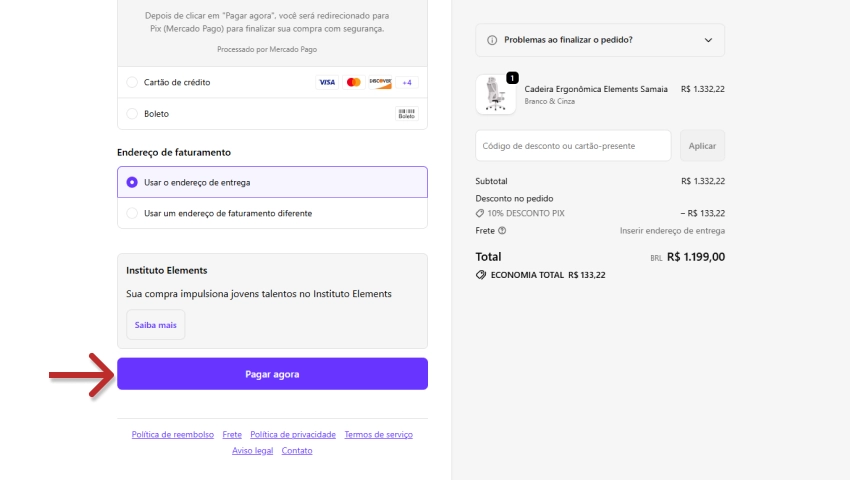Choose Usar um endereço de faturamento diferente
This screenshot has width=850, height=480.
[132, 213]
